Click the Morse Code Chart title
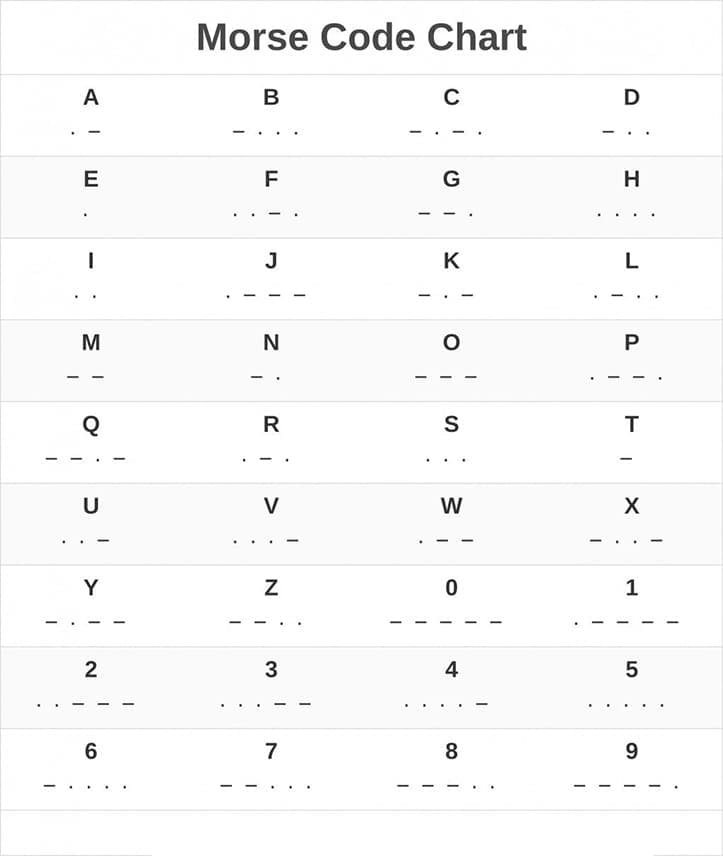The height and width of the screenshot is (856, 723). (x=361, y=37)
